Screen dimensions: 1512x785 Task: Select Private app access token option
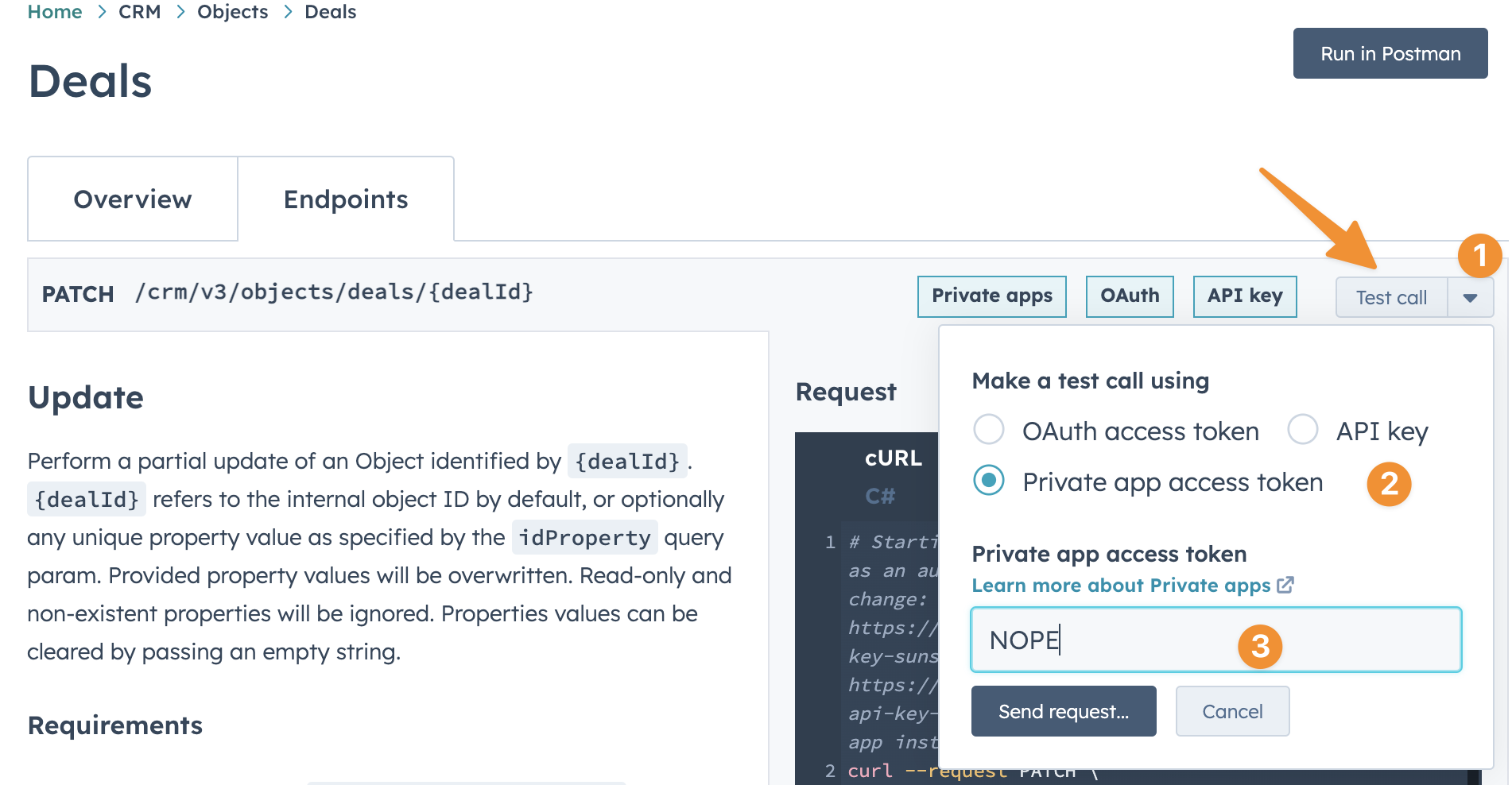(x=988, y=481)
